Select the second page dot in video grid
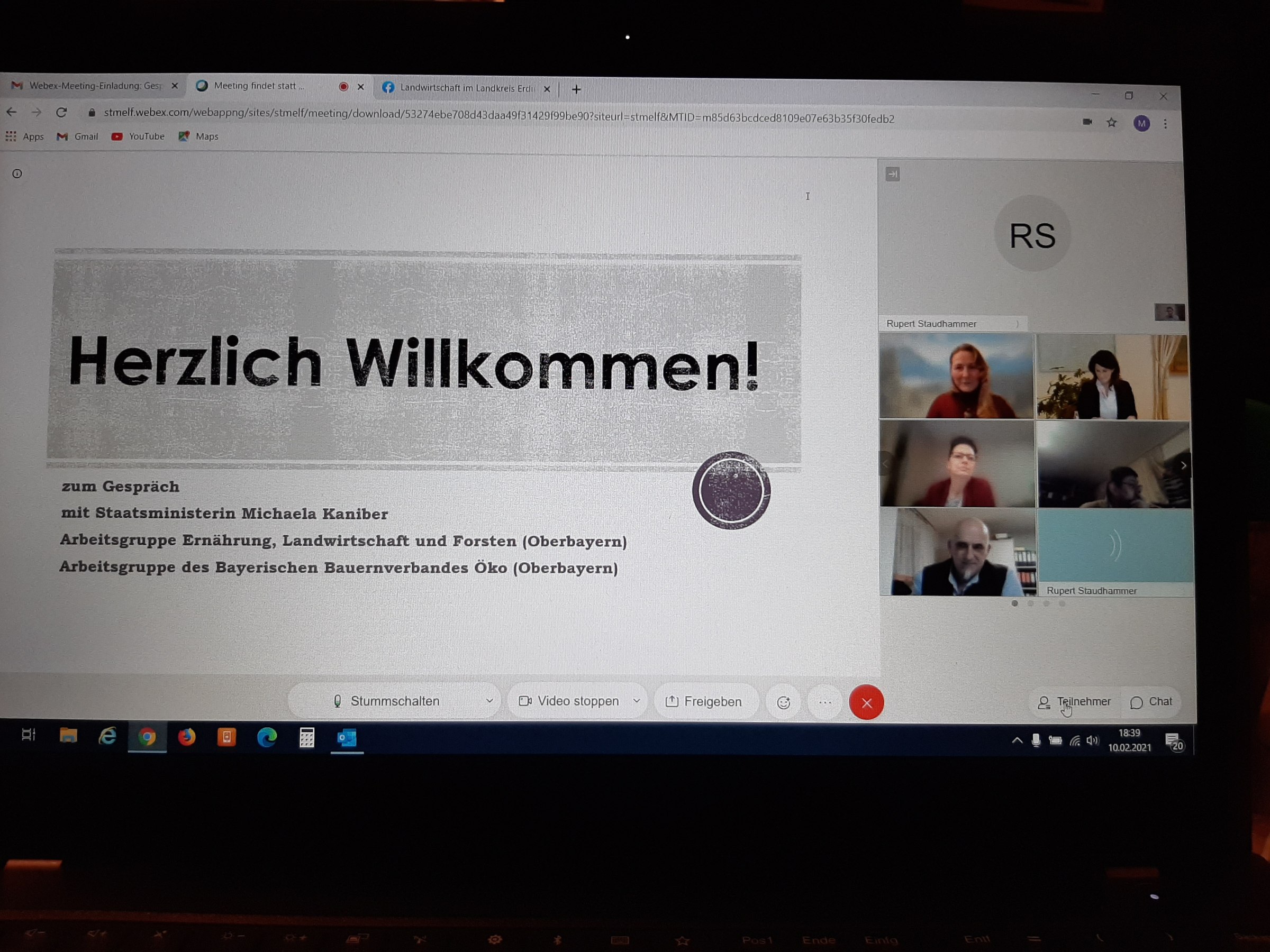Viewport: 1270px width, 952px height. click(1031, 603)
